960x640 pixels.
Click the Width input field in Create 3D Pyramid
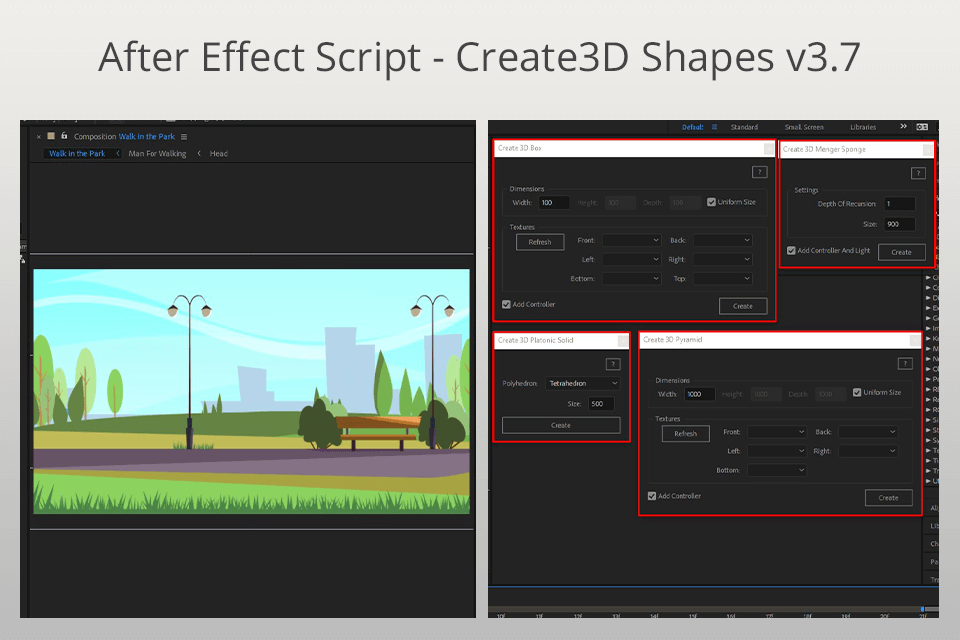point(698,394)
